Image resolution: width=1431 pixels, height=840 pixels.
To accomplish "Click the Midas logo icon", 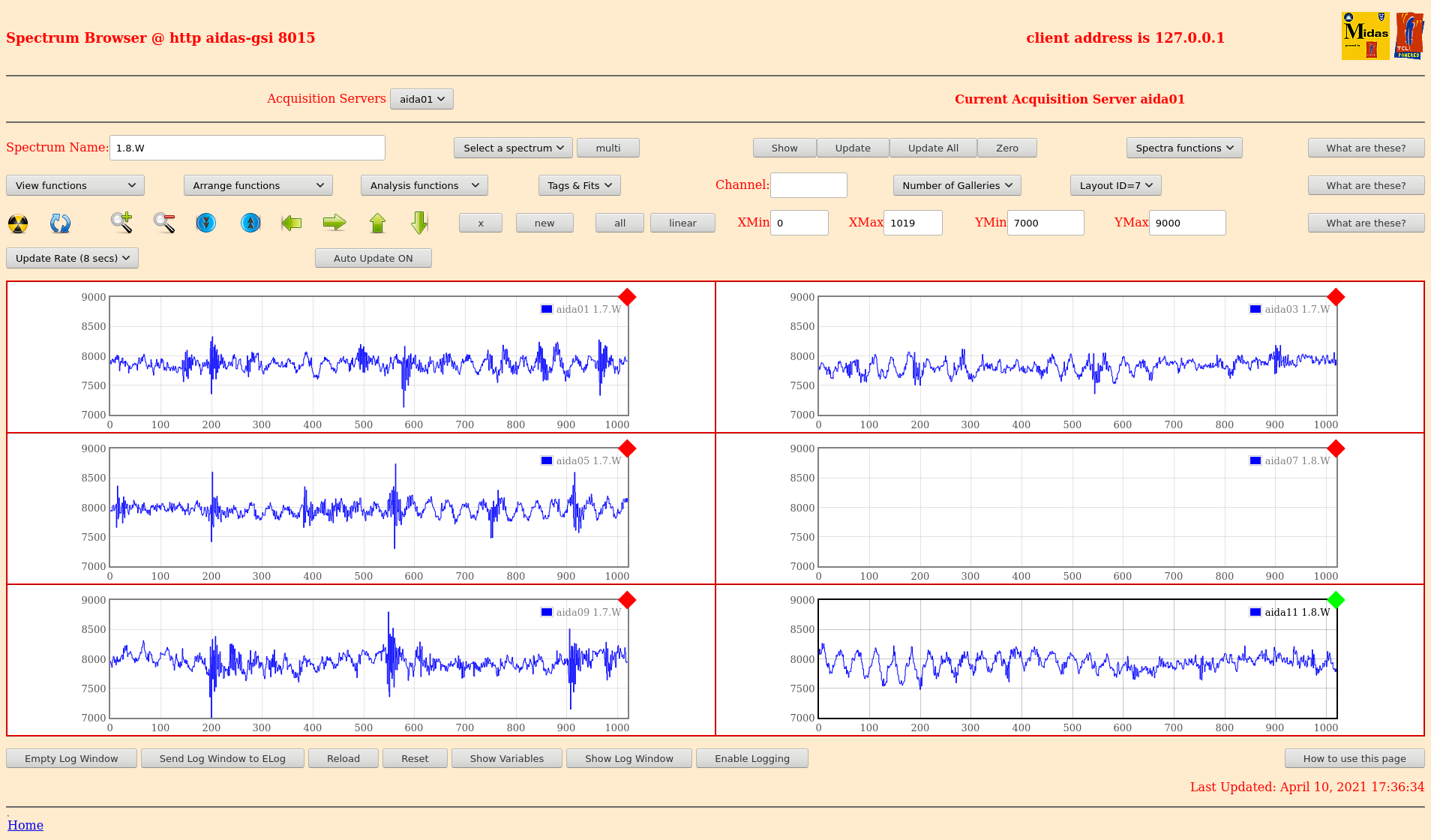I will click(x=1365, y=35).
